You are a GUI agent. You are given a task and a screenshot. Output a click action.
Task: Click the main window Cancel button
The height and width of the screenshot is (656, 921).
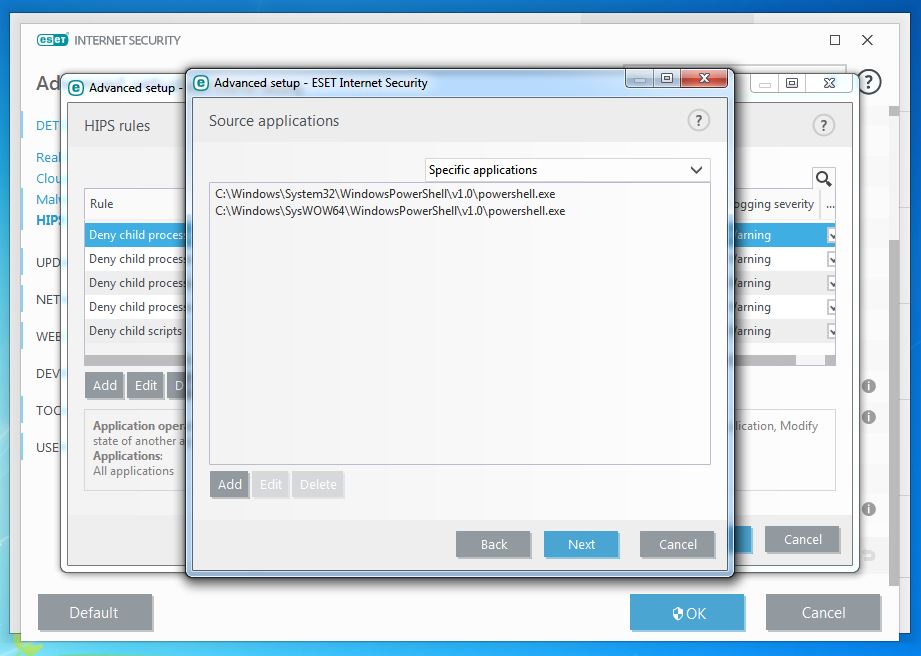pyautogui.click(x=823, y=613)
